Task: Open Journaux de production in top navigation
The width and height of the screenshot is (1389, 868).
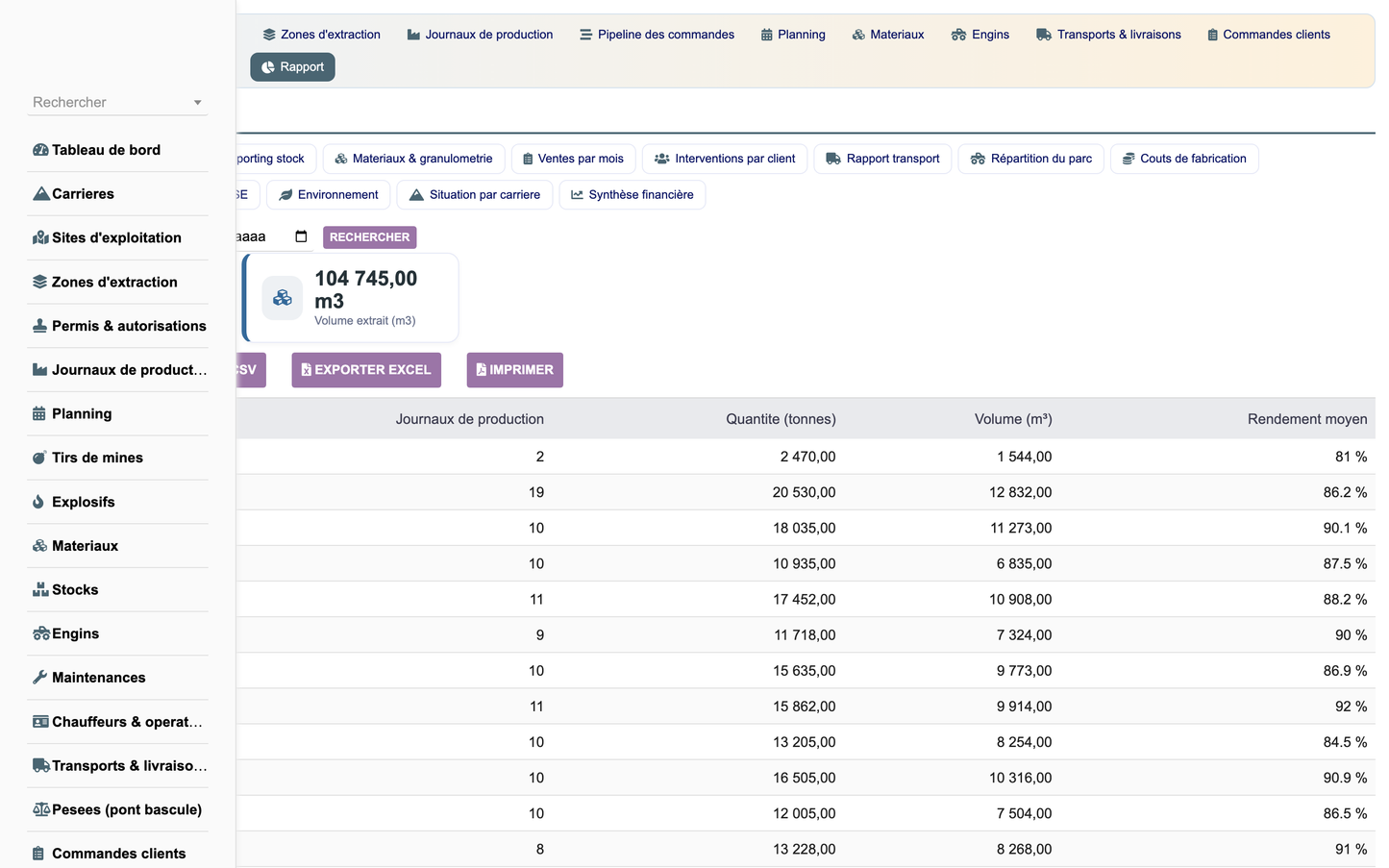Action: point(480,35)
